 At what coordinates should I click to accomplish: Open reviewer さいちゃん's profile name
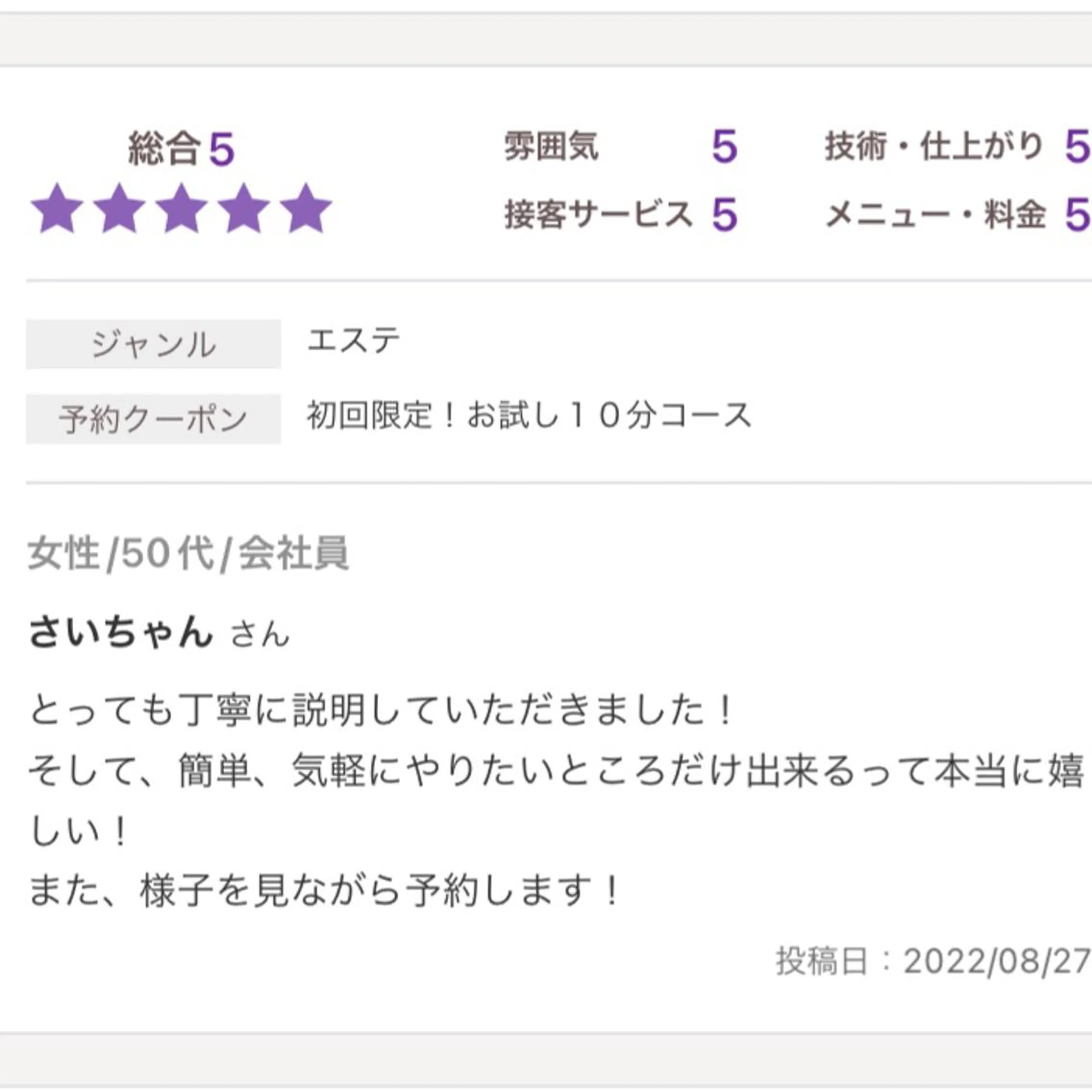tap(121, 631)
